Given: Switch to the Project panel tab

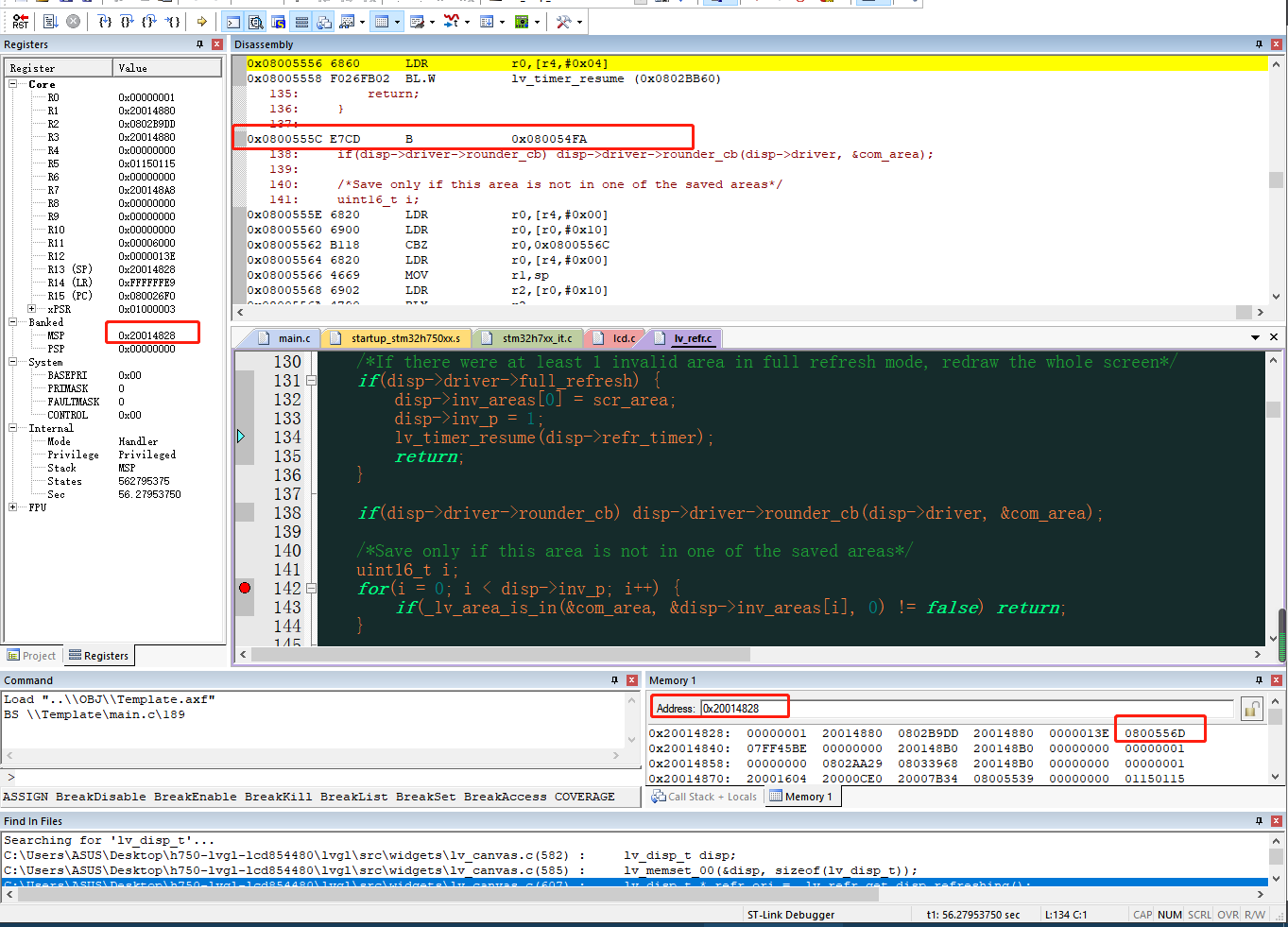Looking at the screenshot, I should point(32,656).
